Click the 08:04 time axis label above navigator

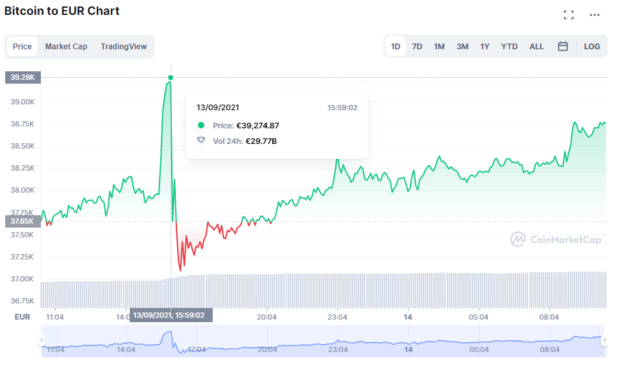tap(549, 317)
